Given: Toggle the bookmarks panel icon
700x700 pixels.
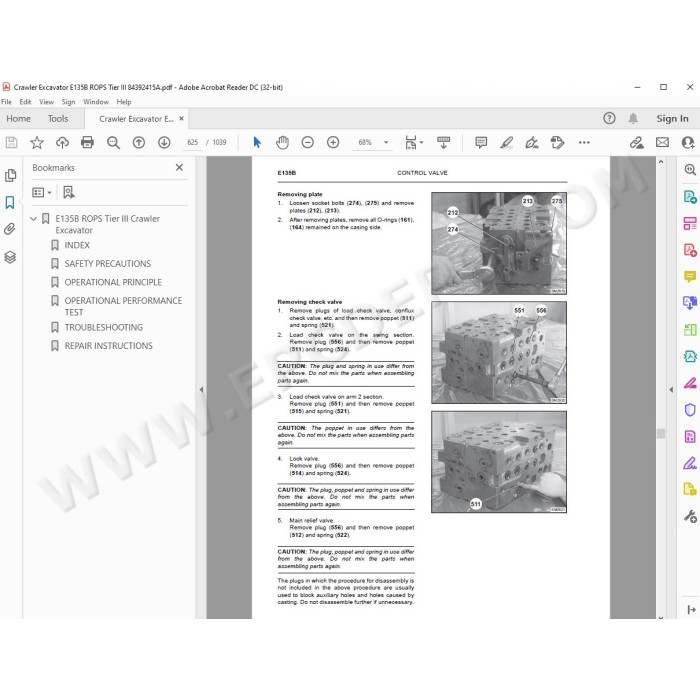Looking at the screenshot, I should pyautogui.click(x=10, y=202).
